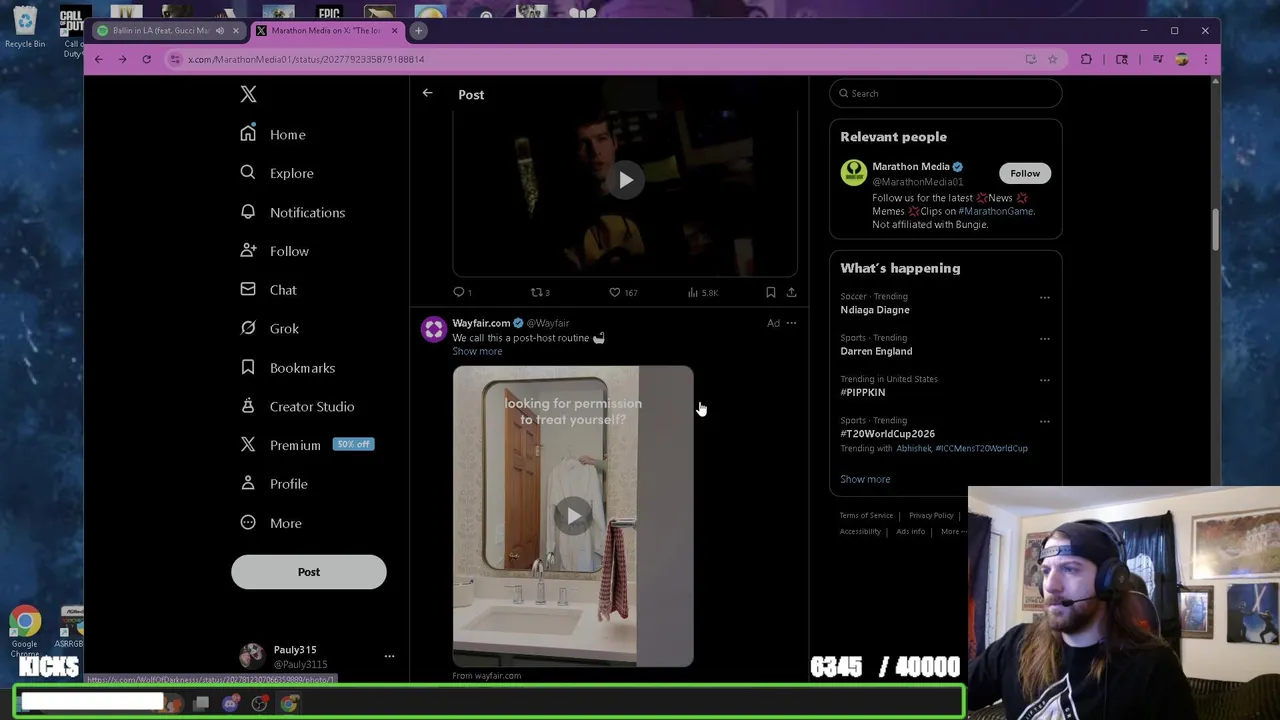The image size is (1280, 720).
Task: Open the #PIPPKIN trending topic
Action: pos(862,393)
